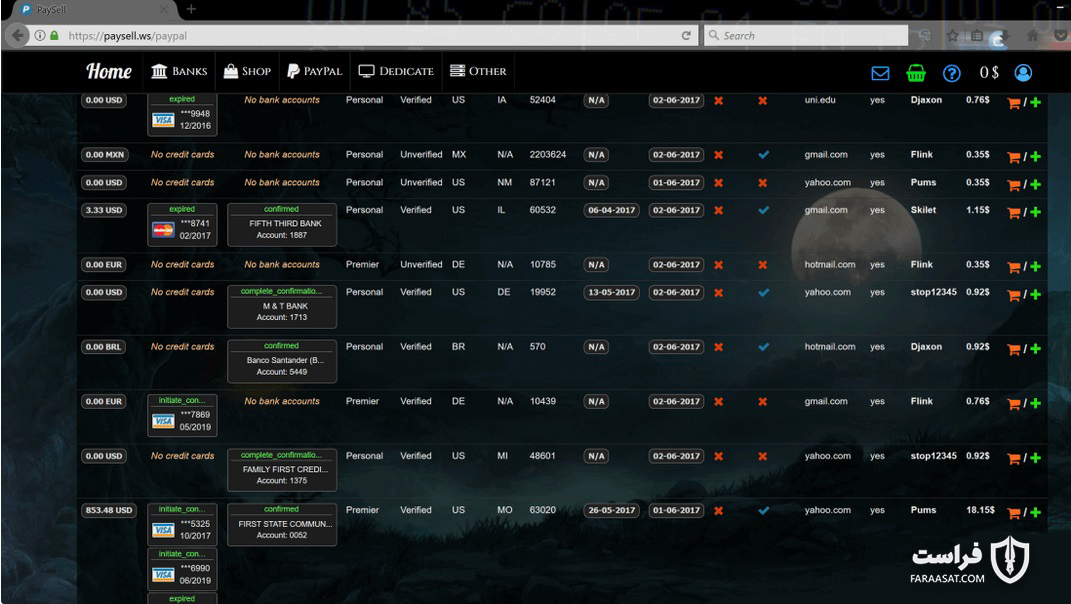Open the Banks menu
This screenshot has width=1071, height=604.
click(x=179, y=71)
